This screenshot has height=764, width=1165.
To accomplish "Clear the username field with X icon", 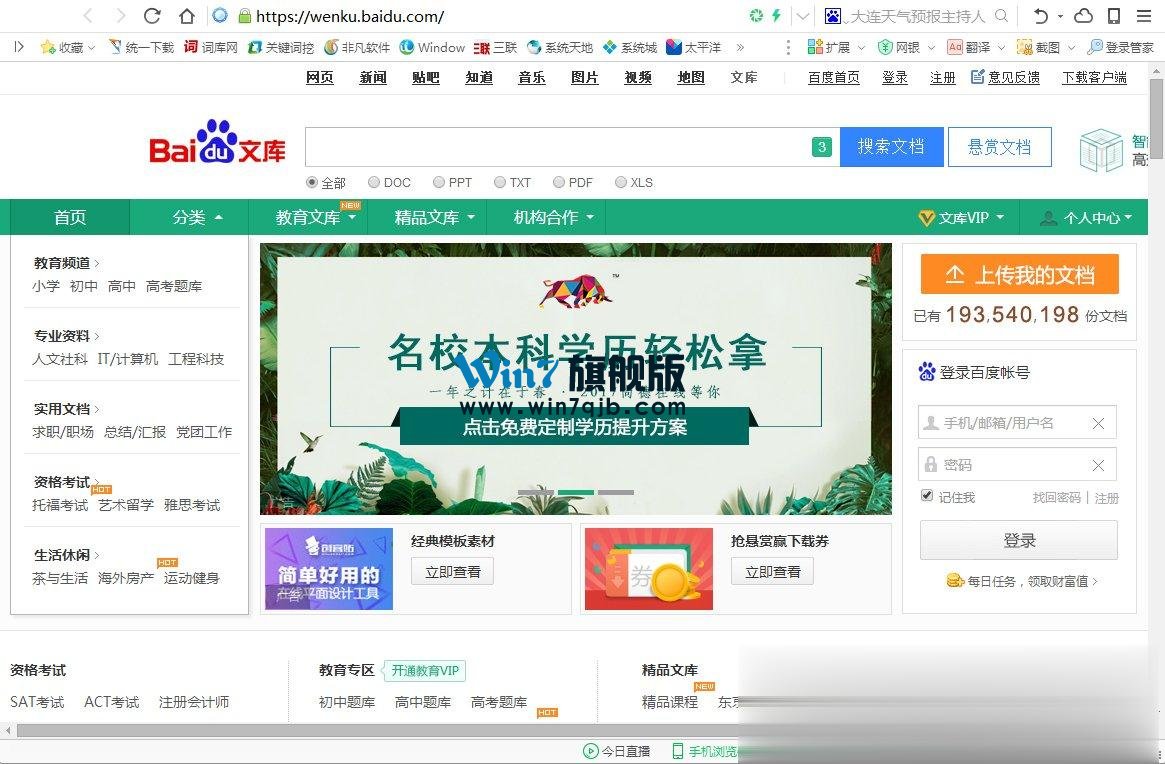I will [1098, 423].
